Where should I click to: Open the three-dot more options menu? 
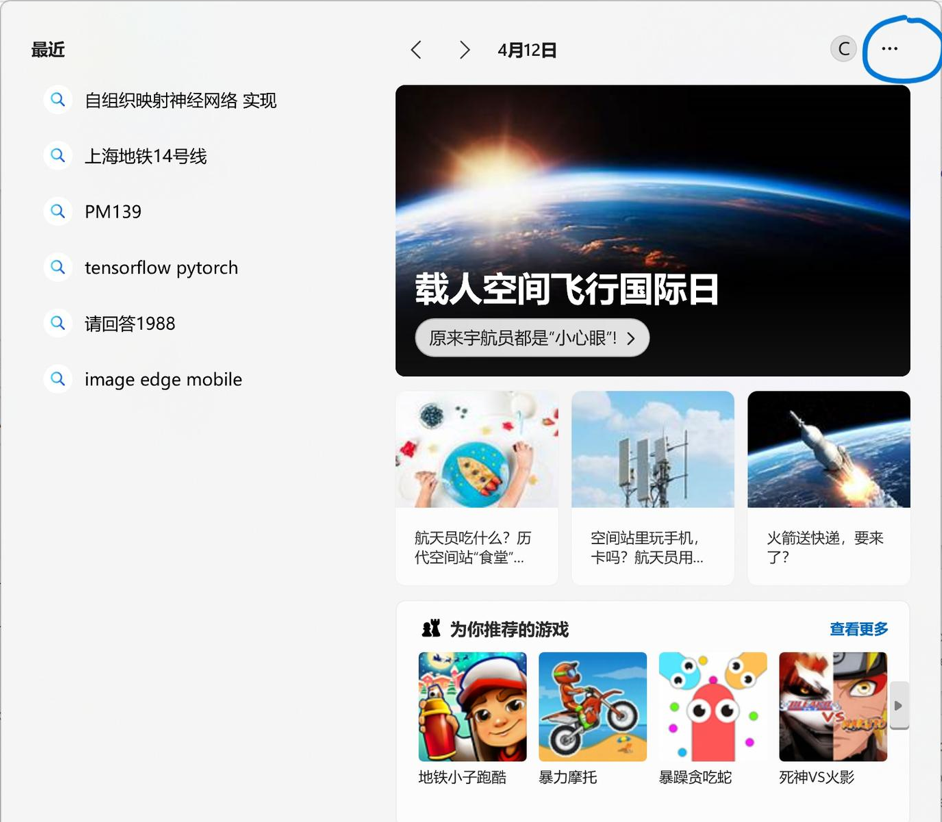point(889,49)
